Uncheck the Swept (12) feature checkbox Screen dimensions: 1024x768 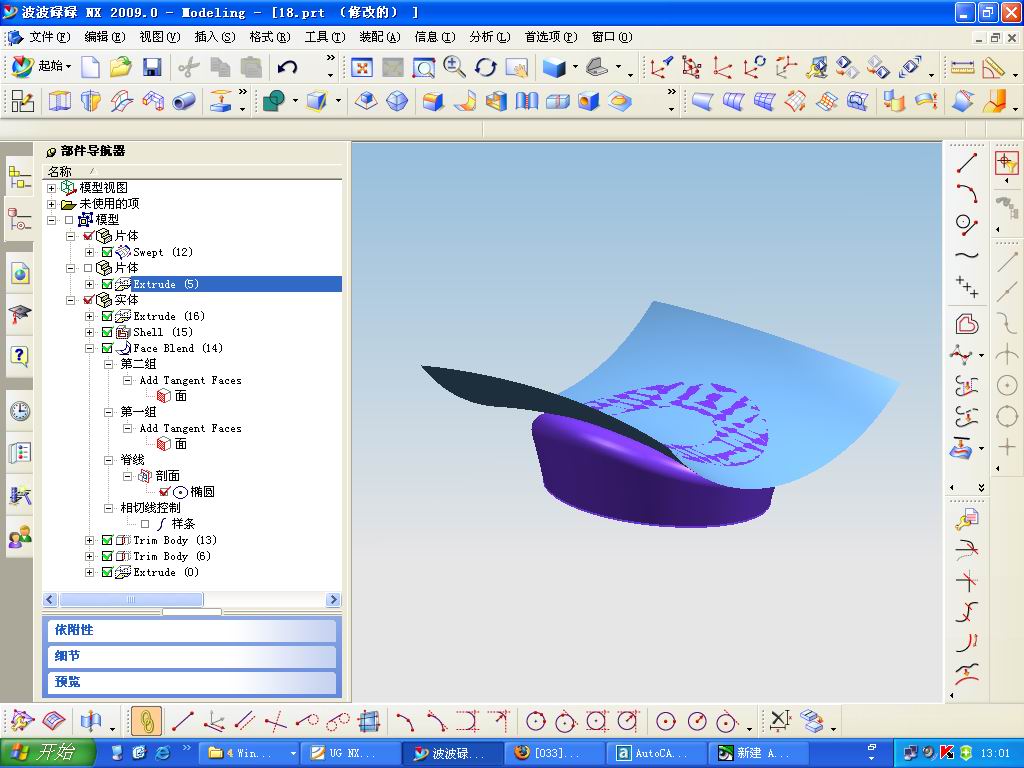(x=107, y=252)
